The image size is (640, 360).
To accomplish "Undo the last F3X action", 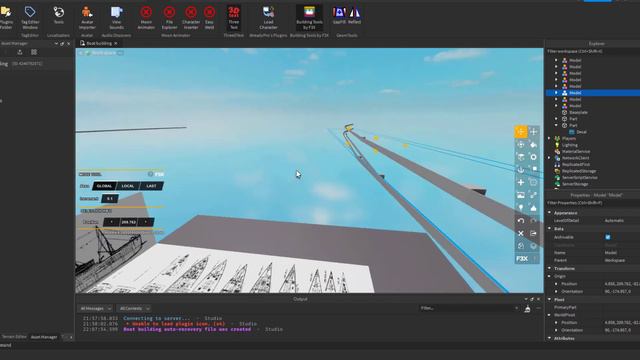I will coord(521,221).
